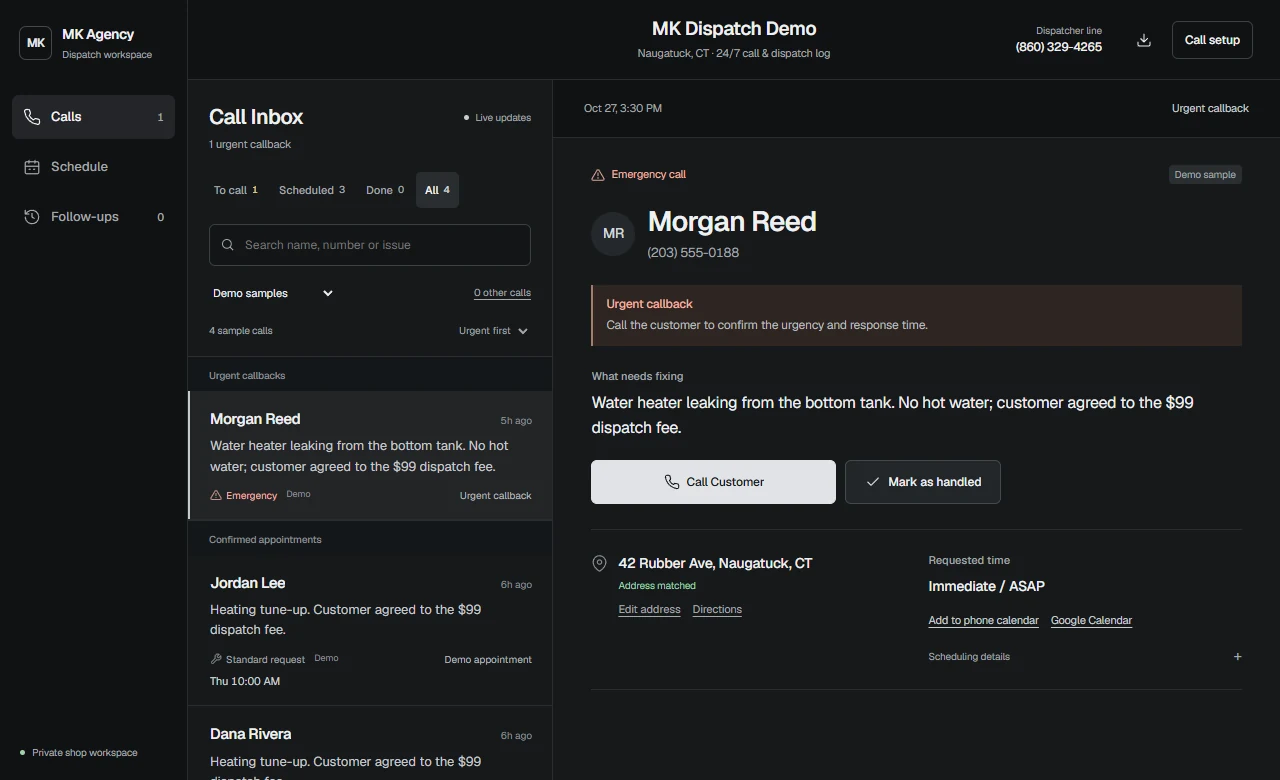Screen dimensions: 1280x780
Task: Click the phone icon beside Calls
Action: point(32,117)
